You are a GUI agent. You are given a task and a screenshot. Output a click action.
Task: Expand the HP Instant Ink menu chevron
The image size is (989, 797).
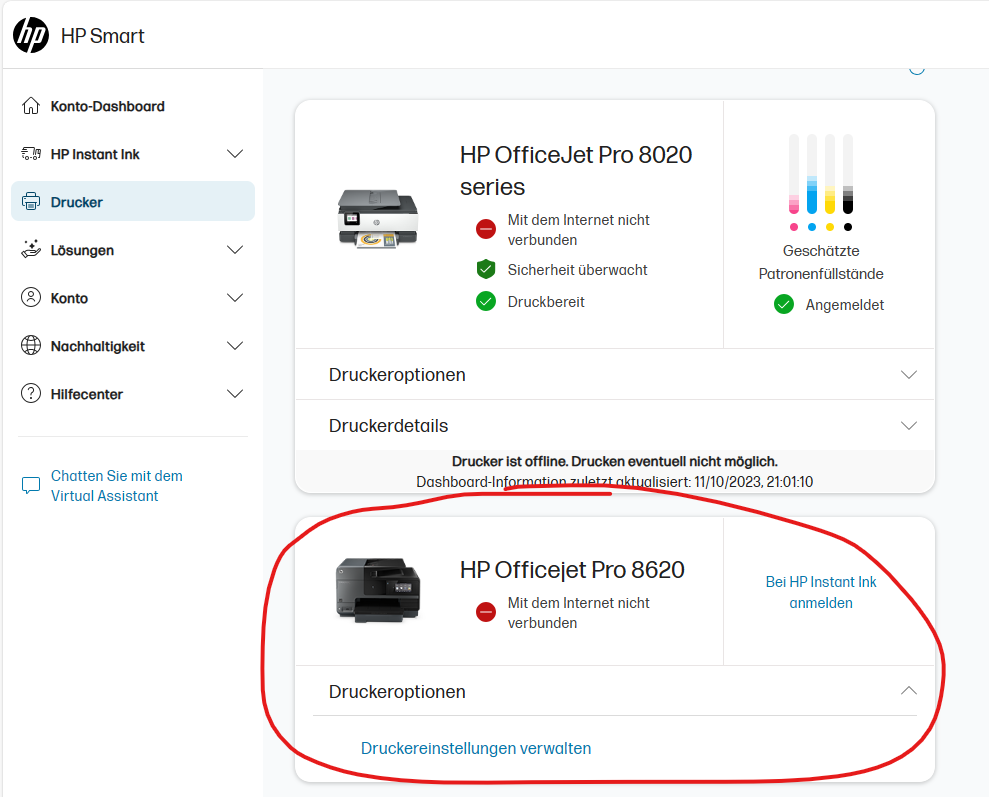(235, 154)
